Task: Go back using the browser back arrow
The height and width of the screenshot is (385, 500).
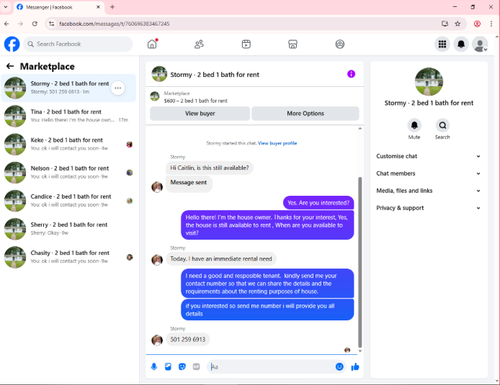Action: coord(7,24)
